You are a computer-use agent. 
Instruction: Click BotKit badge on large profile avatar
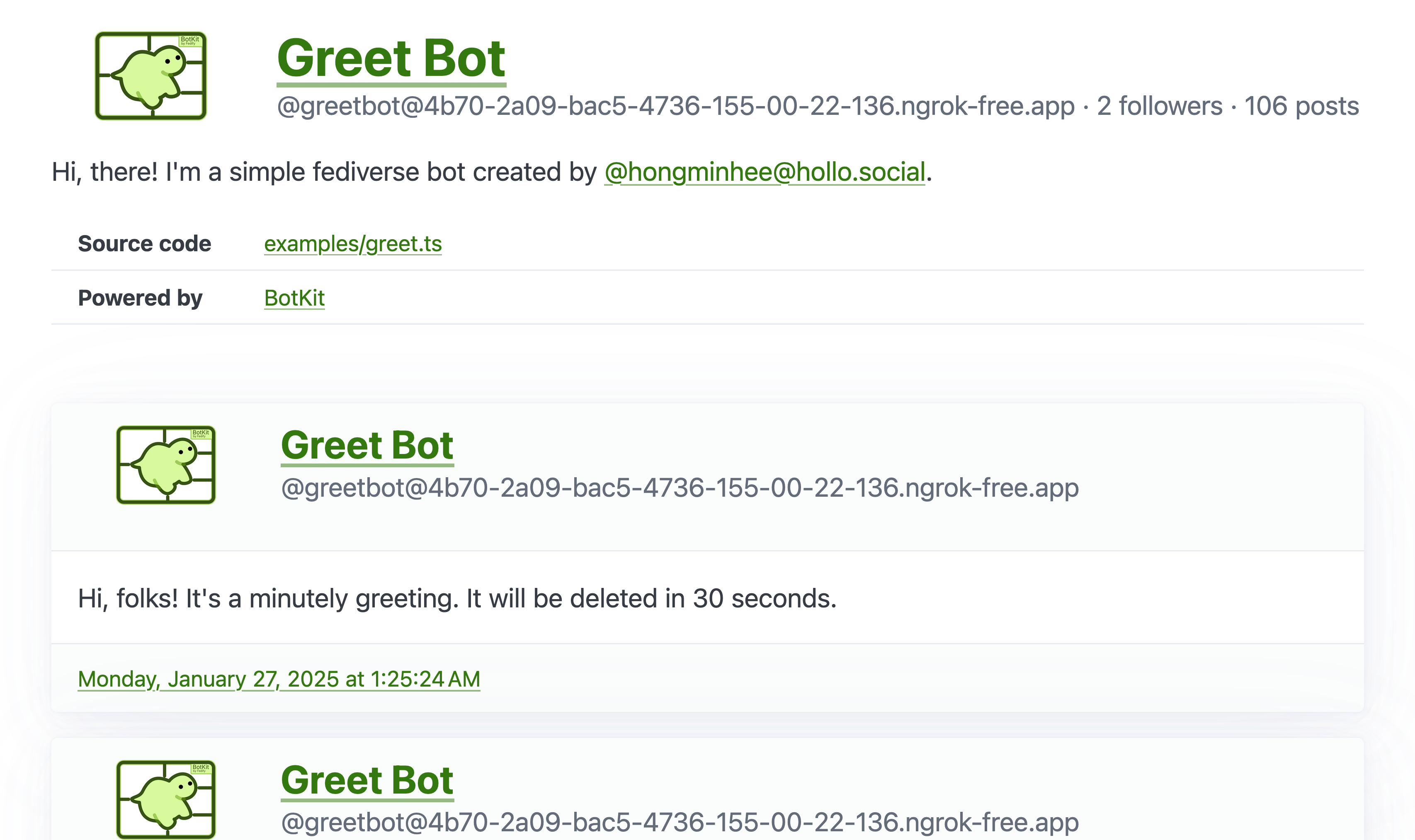190,41
